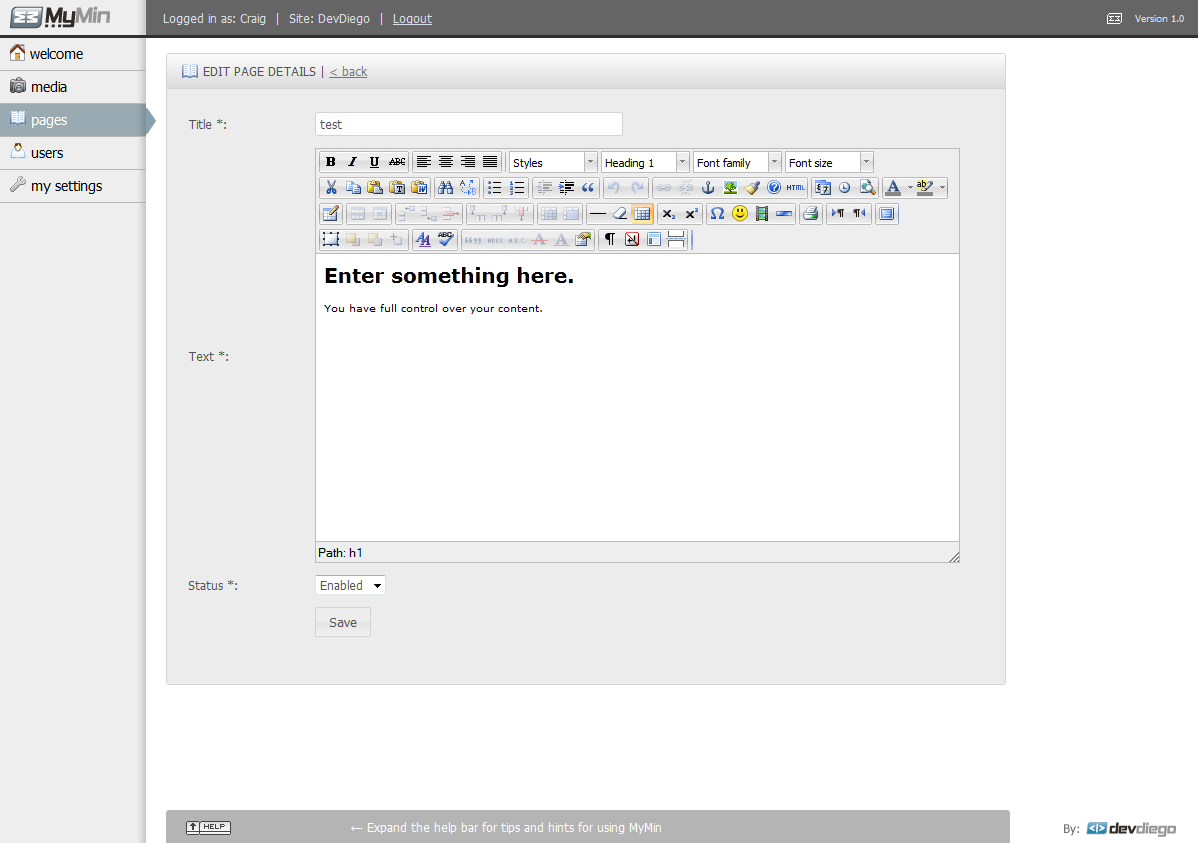
Task: Open the Styles dropdown
Action: 553,162
